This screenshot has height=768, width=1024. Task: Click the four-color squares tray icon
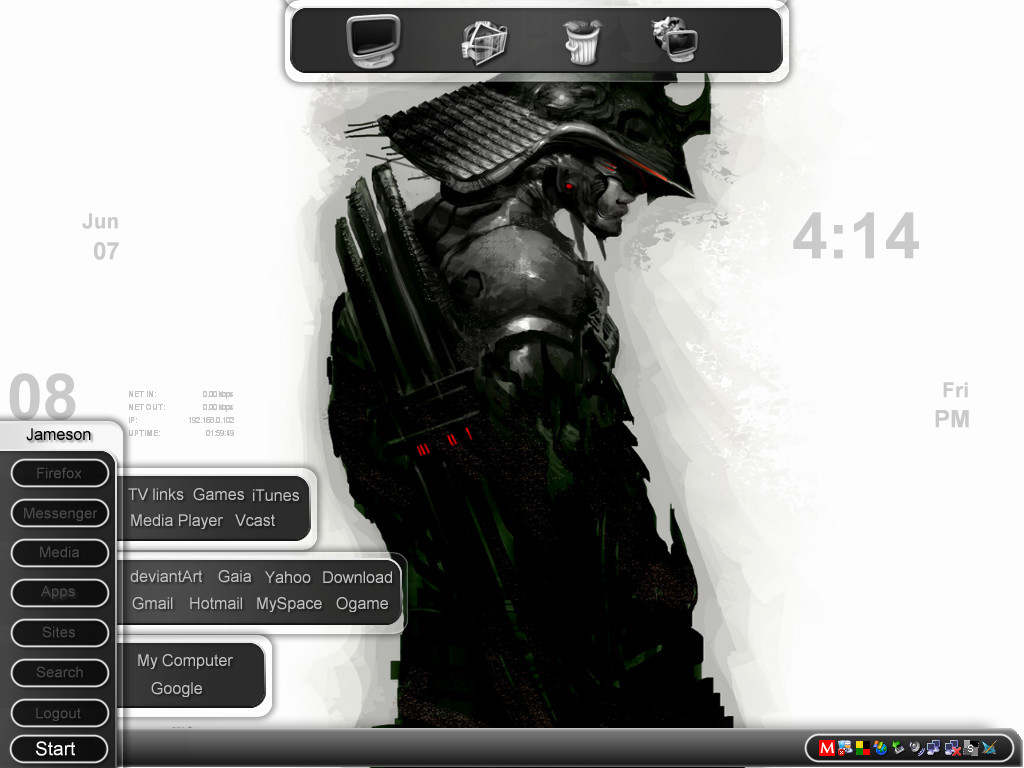(x=863, y=748)
